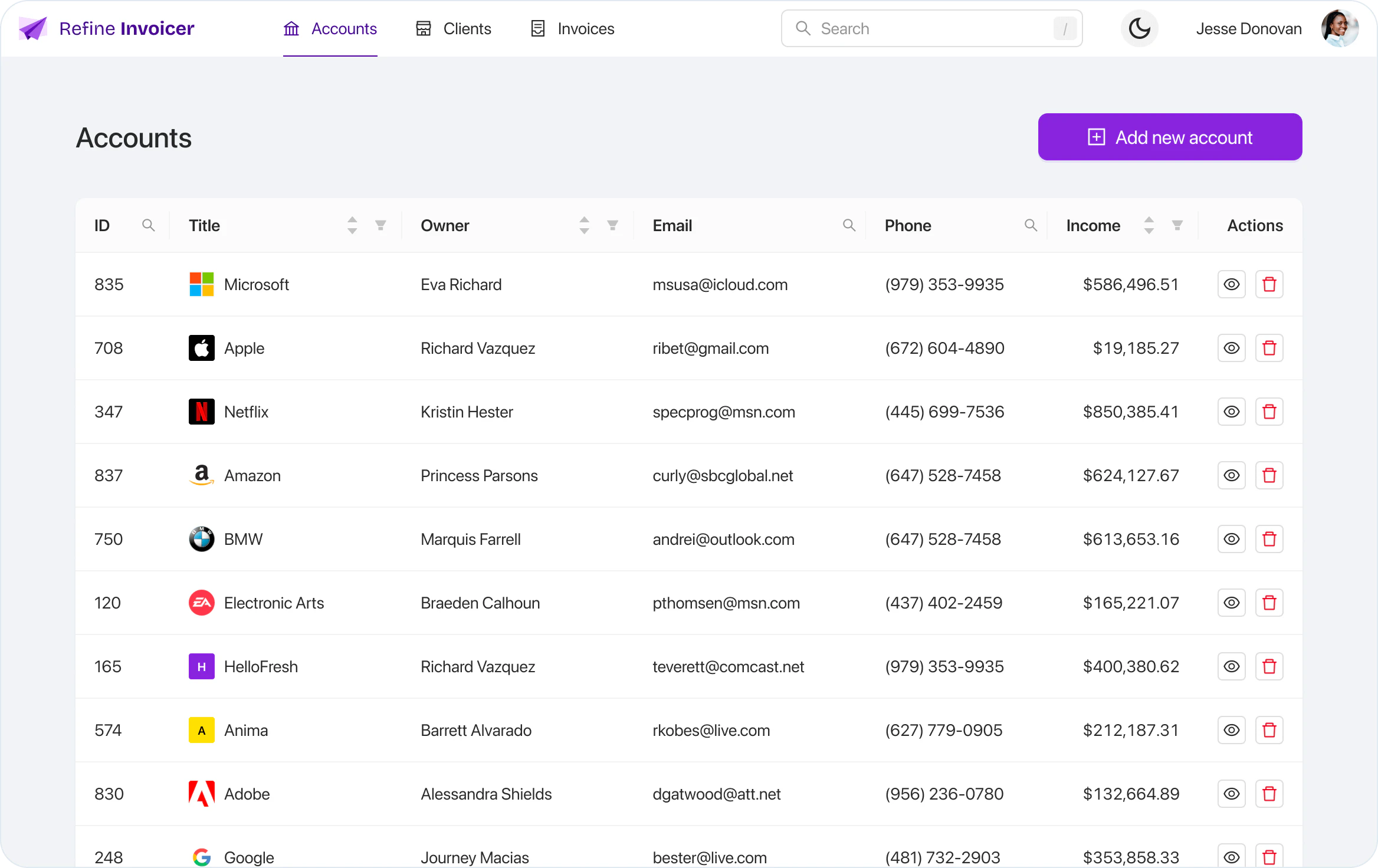Toggle dark mode with the moon icon

click(x=1139, y=28)
